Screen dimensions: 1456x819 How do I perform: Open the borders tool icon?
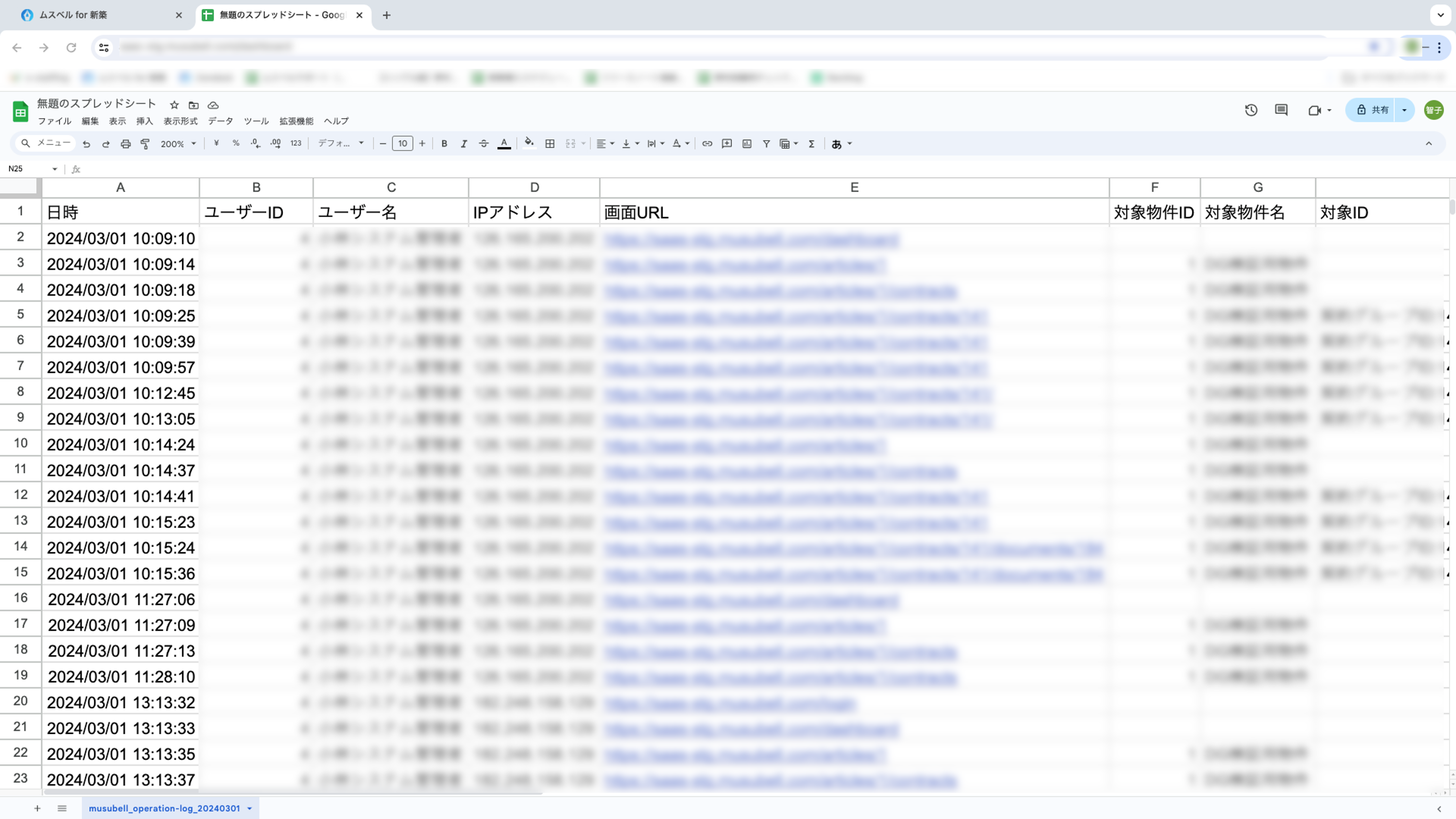tap(549, 144)
